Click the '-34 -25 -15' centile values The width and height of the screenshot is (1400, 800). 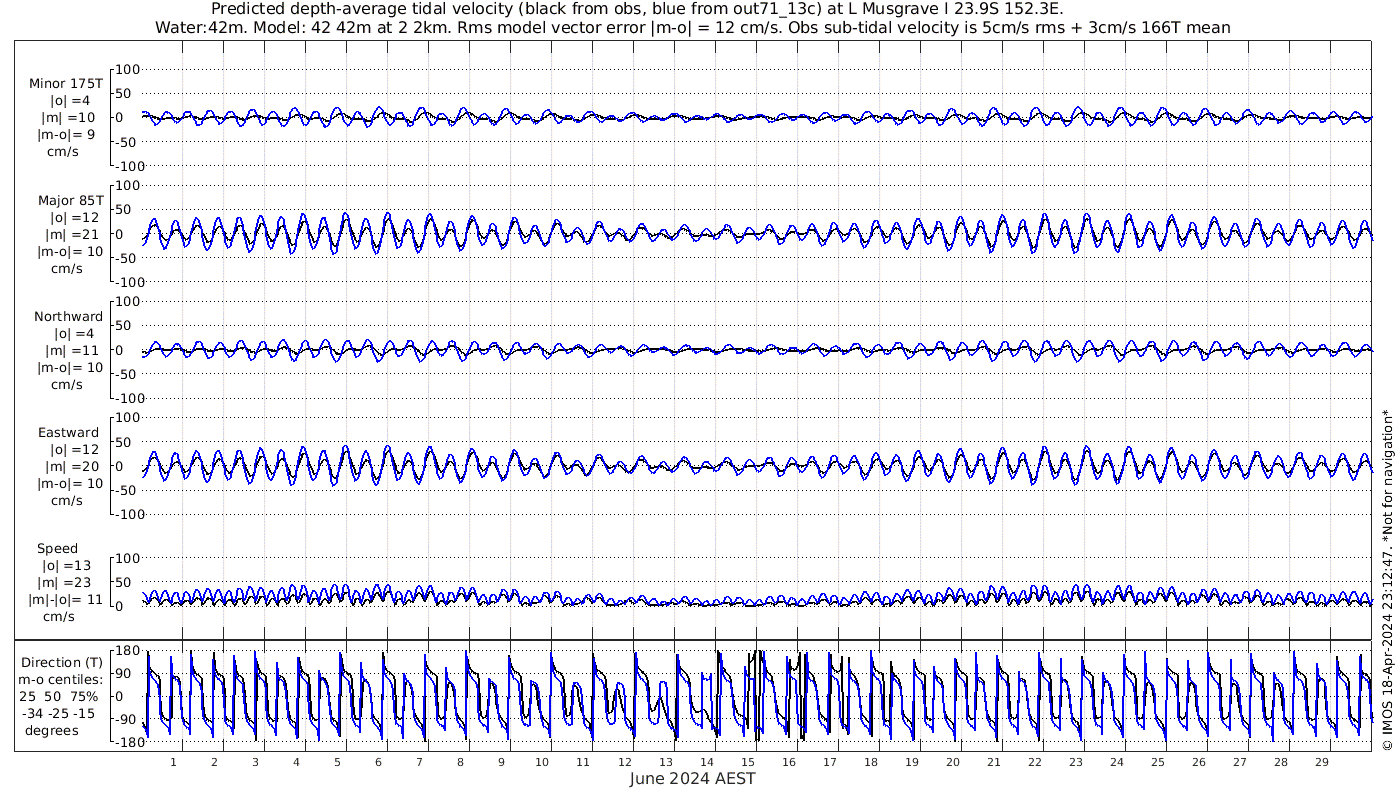click(57, 713)
